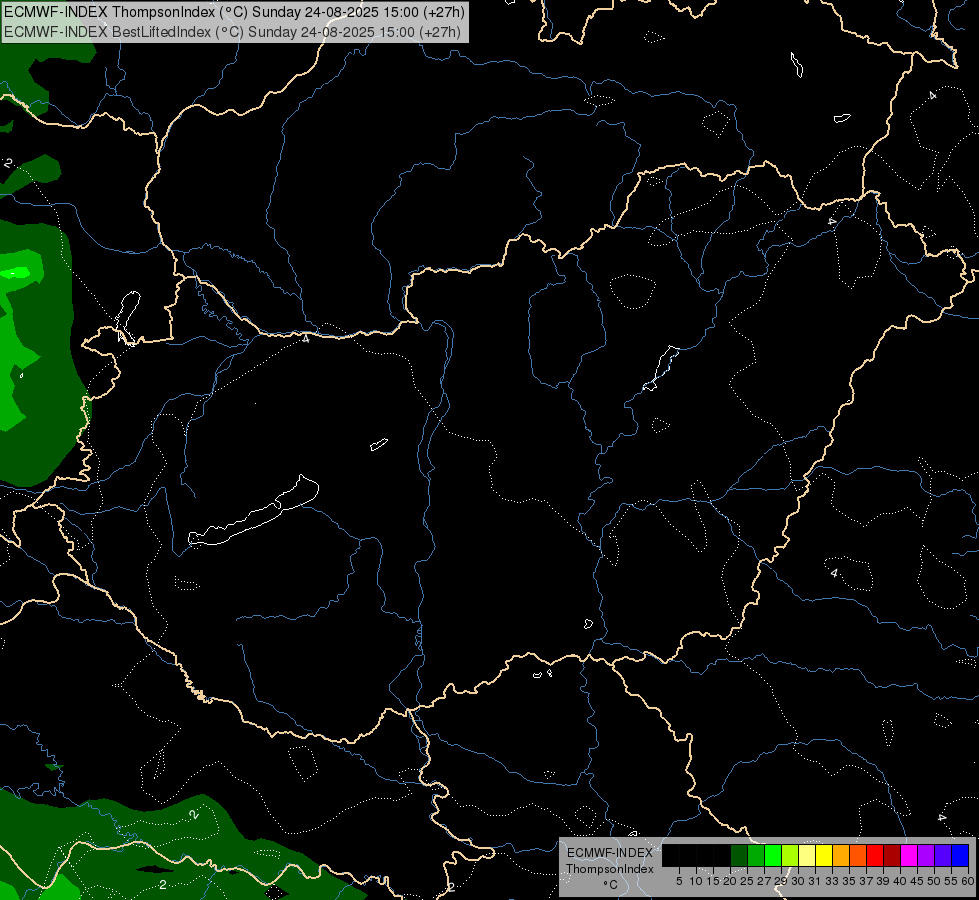Click legend scale value '20'
Screen dimensions: 979x900
pos(730,881)
